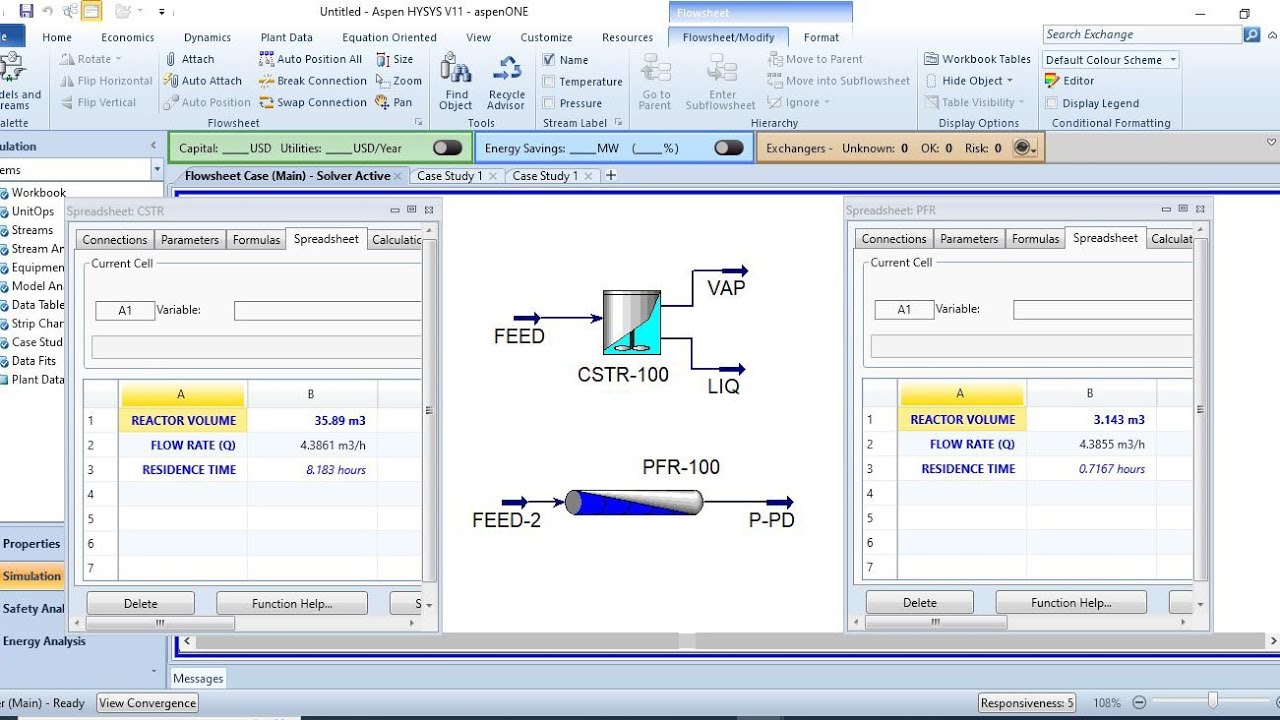Open the Stream Label group dialog launcher
The height and width of the screenshot is (720, 1280).
(619, 123)
